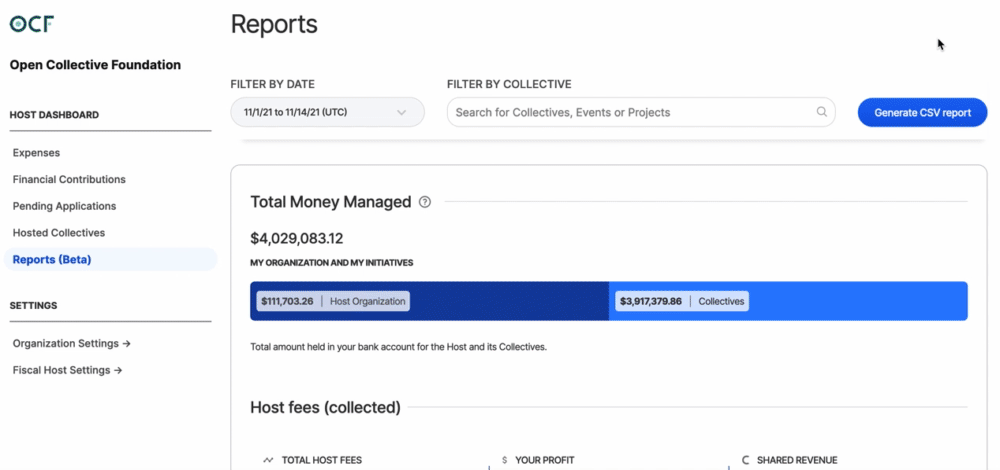Click the Total Money Managed help icon
The width and height of the screenshot is (1000, 470).
[x=425, y=202]
